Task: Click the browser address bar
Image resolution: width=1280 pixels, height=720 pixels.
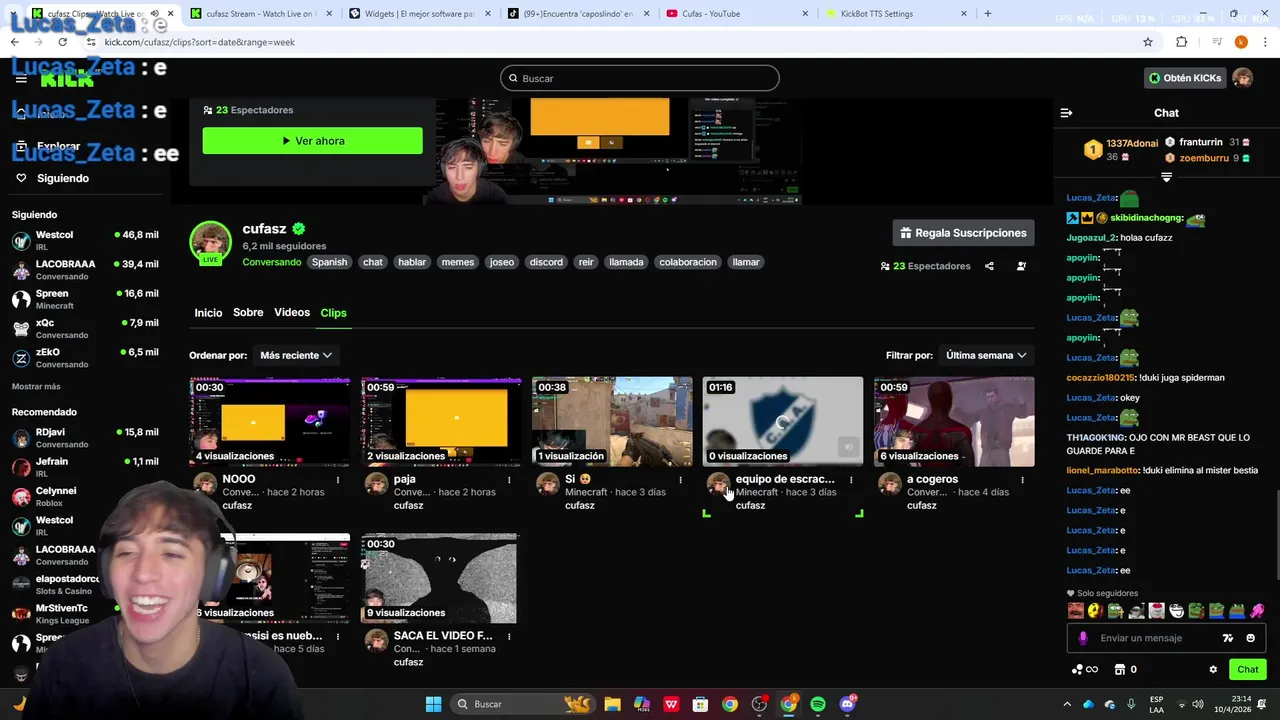Action: tap(610, 42)
